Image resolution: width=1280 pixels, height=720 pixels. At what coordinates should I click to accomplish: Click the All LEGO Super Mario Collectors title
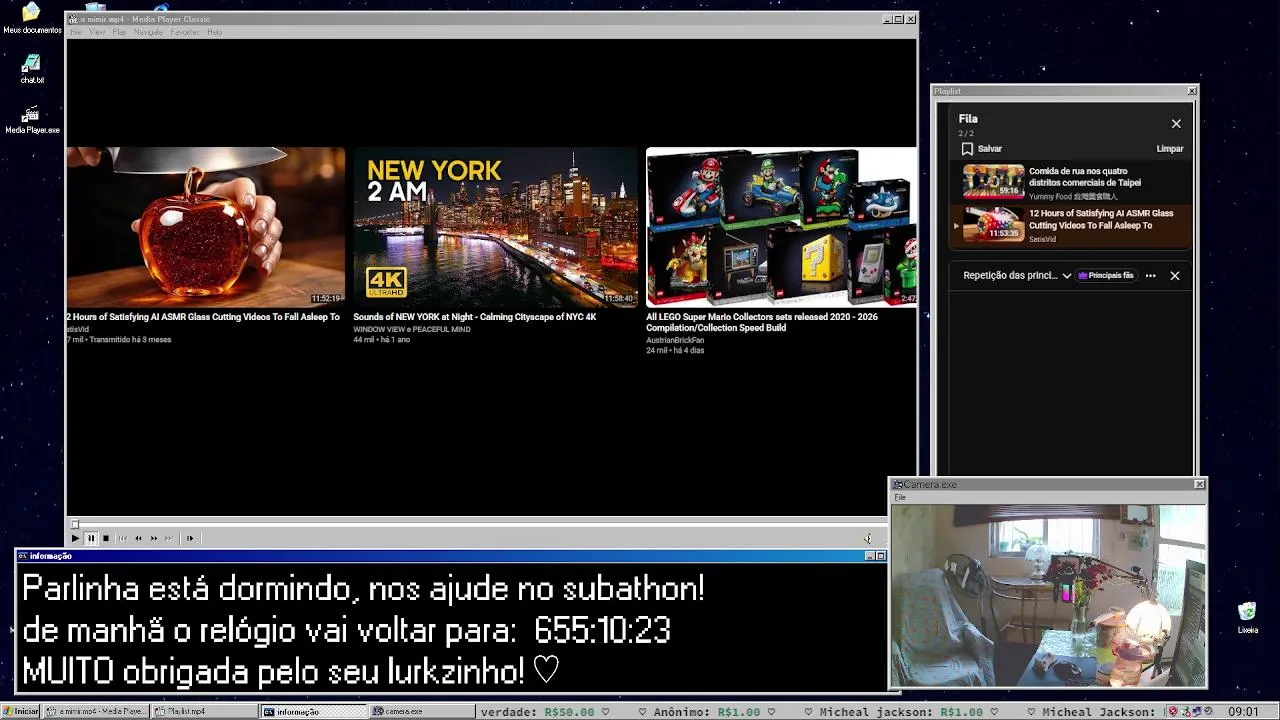coord(762,322)
